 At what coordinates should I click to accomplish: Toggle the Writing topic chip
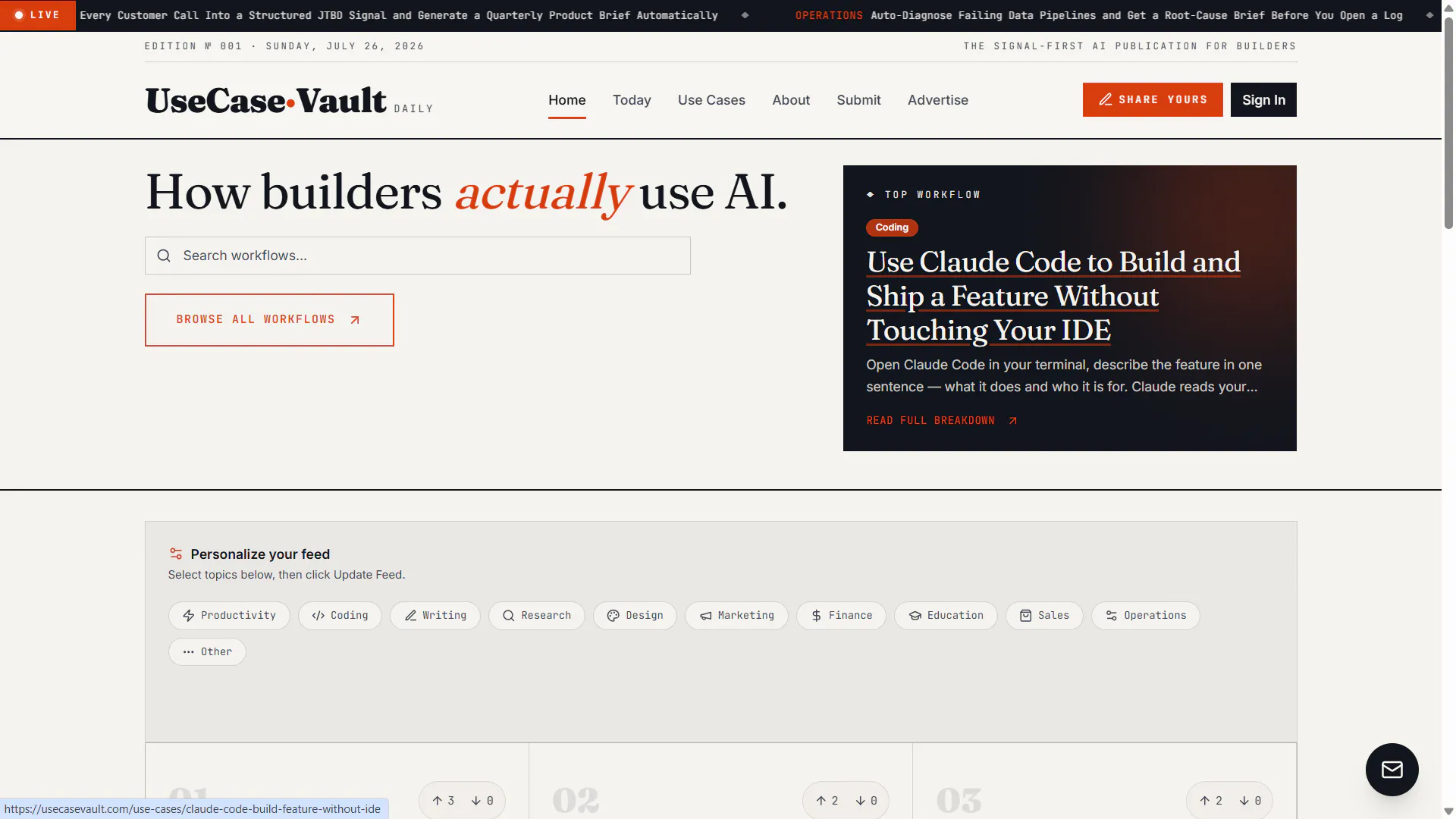[435, 616]
